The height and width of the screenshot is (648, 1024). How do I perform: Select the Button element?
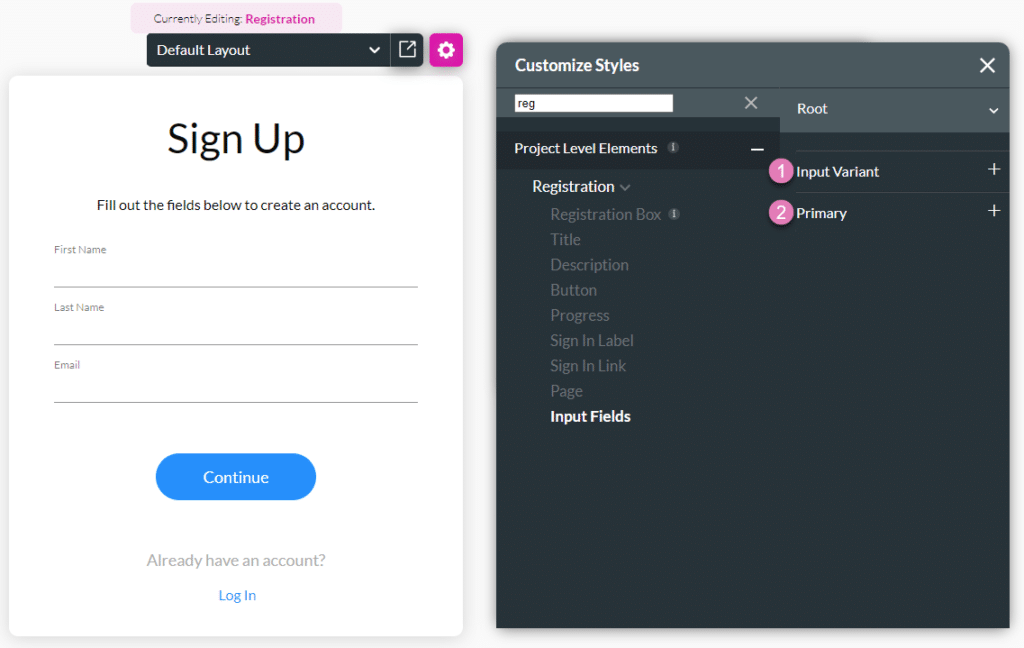(x=573, y=290)
